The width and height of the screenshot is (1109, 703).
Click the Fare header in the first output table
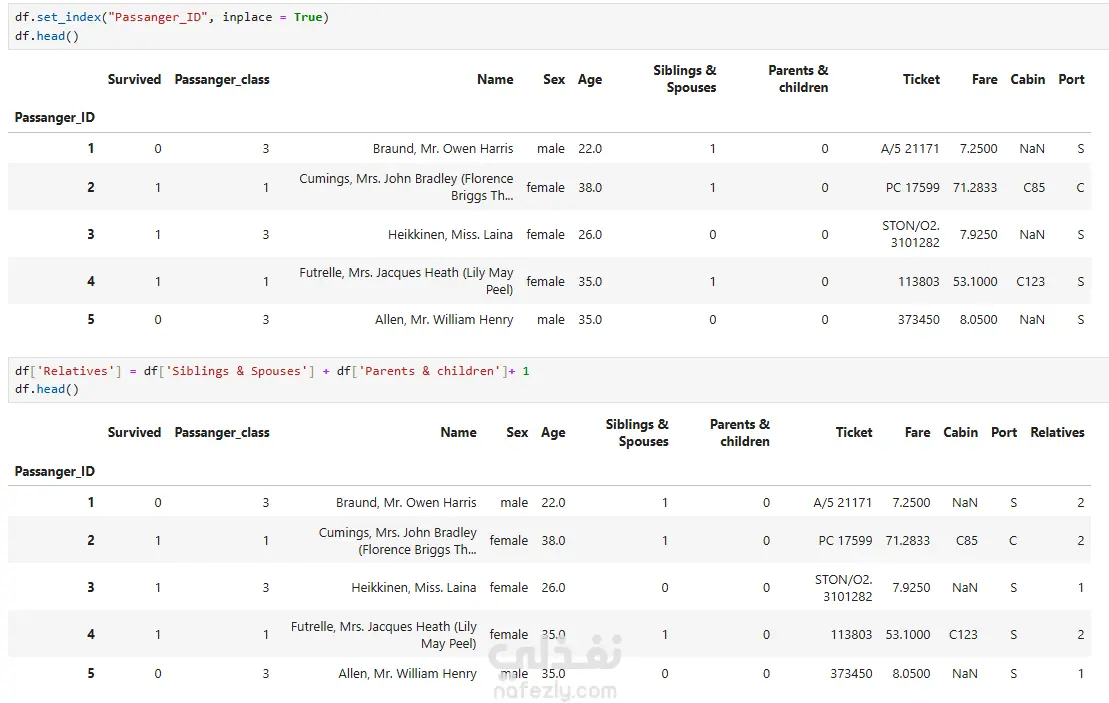(x=985, y=79)
